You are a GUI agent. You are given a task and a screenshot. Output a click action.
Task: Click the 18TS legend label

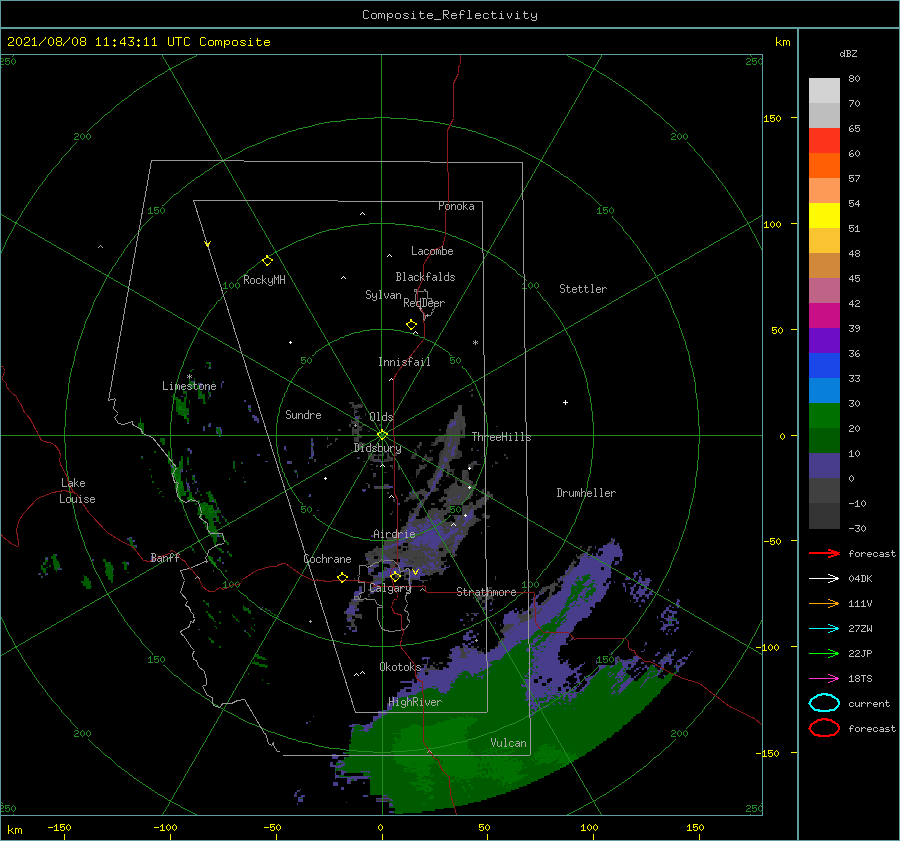860,679
